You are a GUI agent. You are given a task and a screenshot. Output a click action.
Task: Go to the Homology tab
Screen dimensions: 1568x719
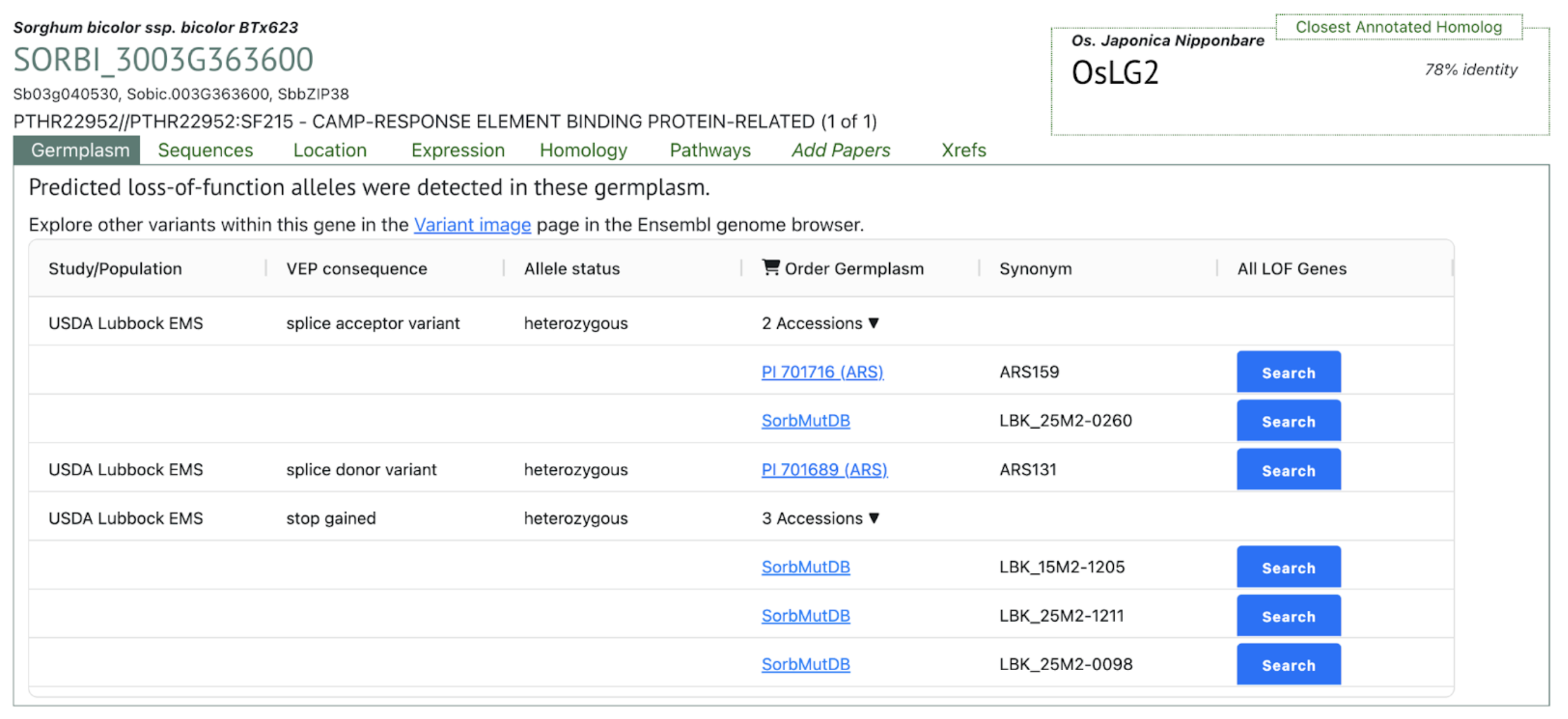click(x=584, y=150)
